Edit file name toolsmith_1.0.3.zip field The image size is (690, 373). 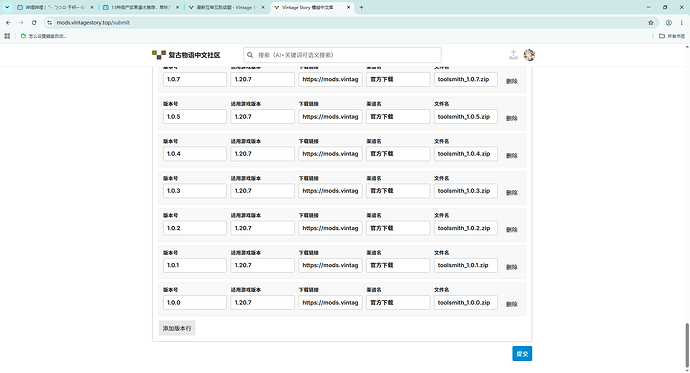tap(466, 191)
